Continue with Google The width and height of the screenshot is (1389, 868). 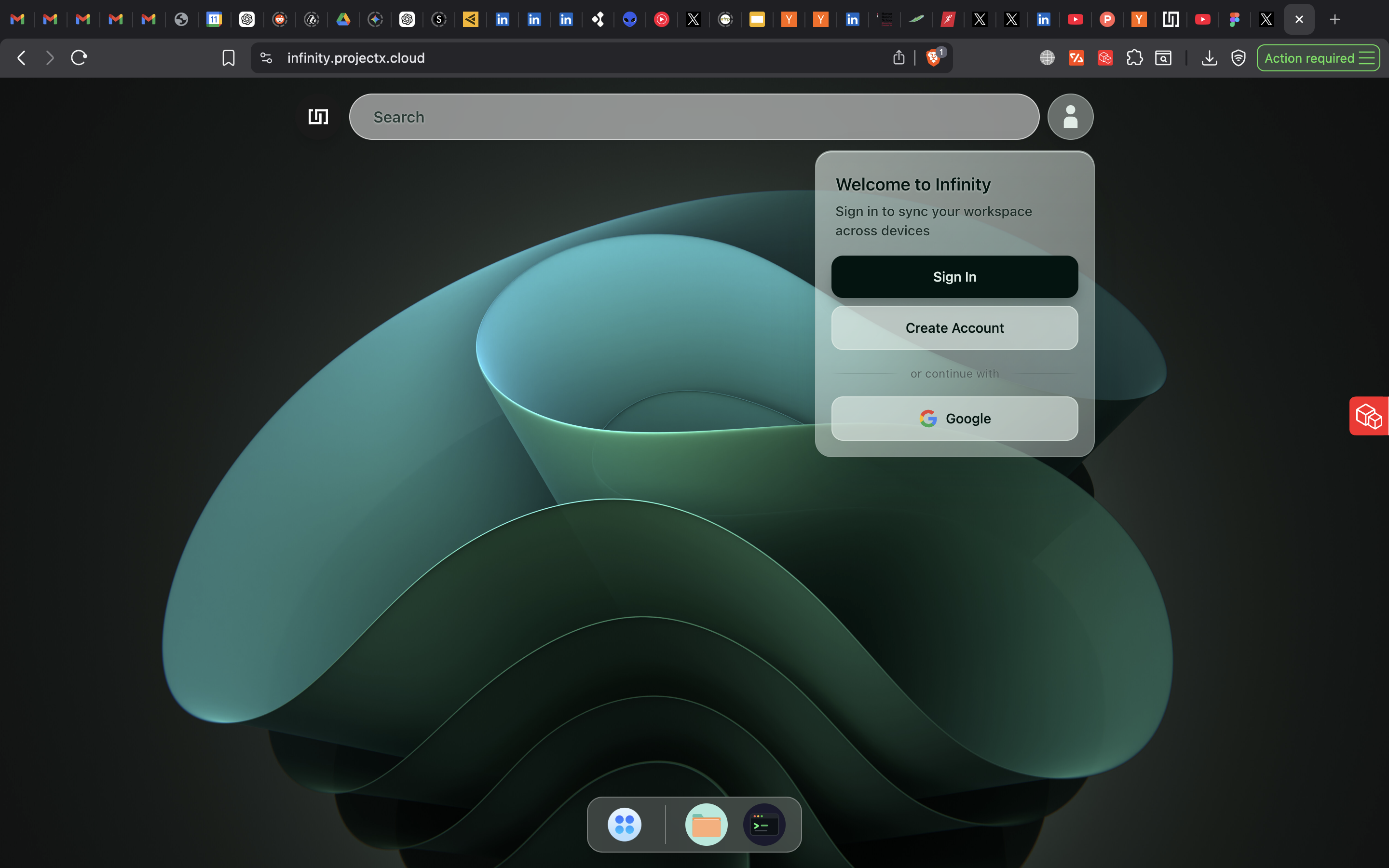(x=954, y=419)
